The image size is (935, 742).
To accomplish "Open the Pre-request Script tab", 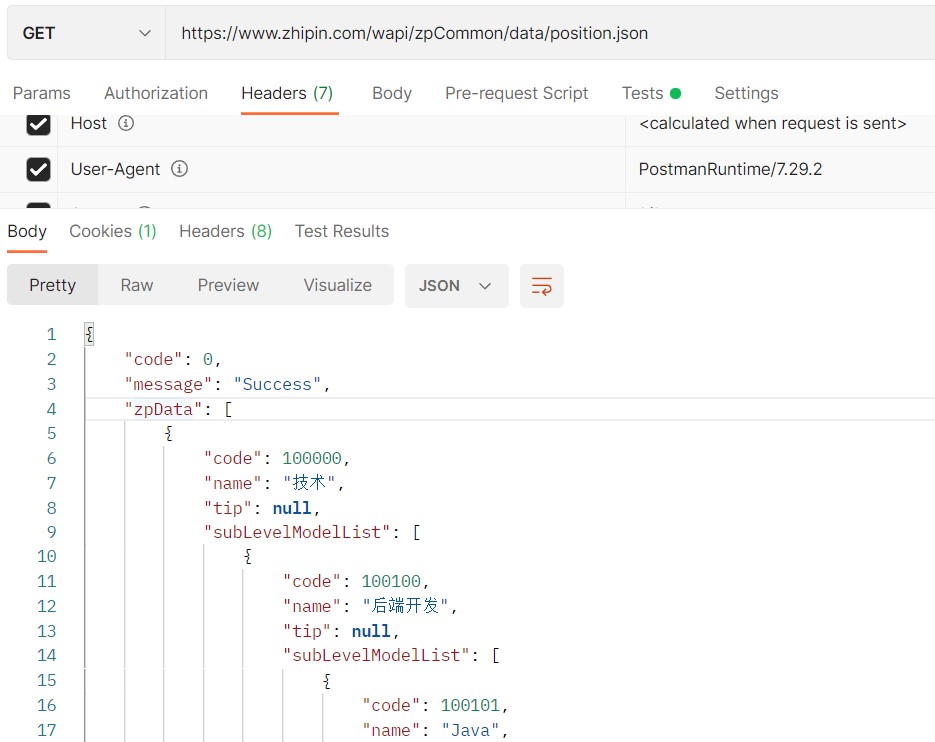I will coord(517,93).
